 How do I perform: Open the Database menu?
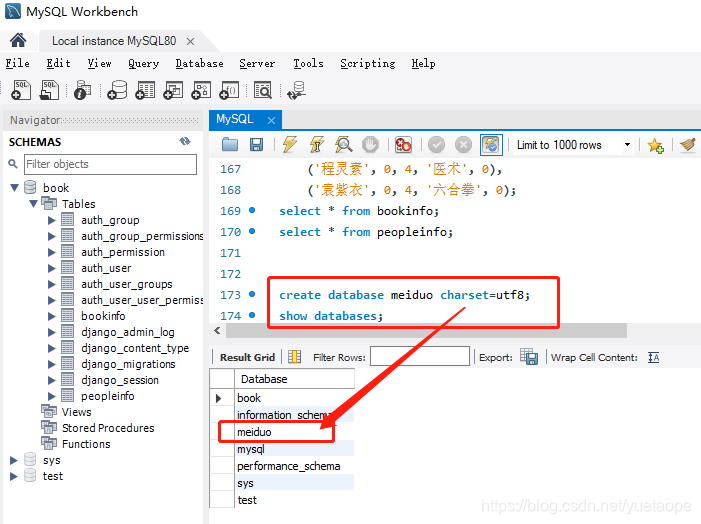coord(199,63)
